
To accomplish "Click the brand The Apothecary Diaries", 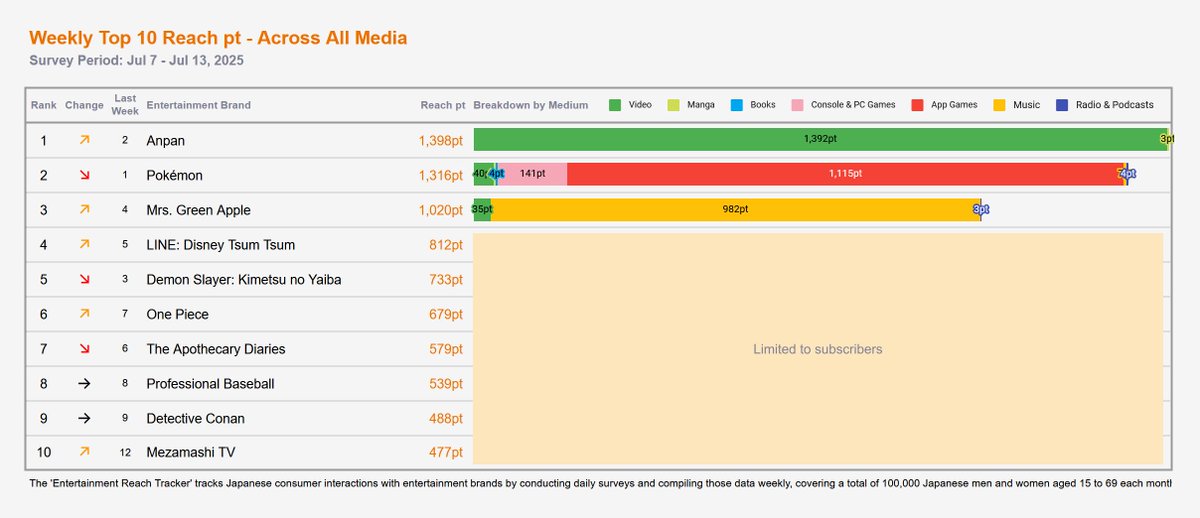I will (216, 349).
